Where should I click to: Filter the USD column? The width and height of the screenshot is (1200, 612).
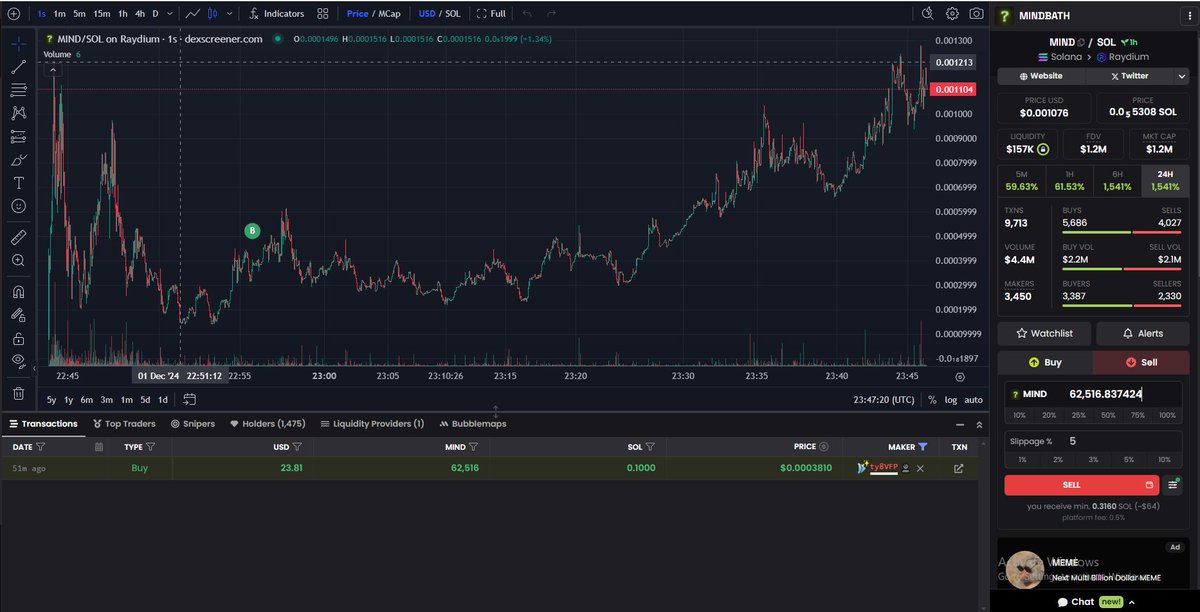coord(298,447)
